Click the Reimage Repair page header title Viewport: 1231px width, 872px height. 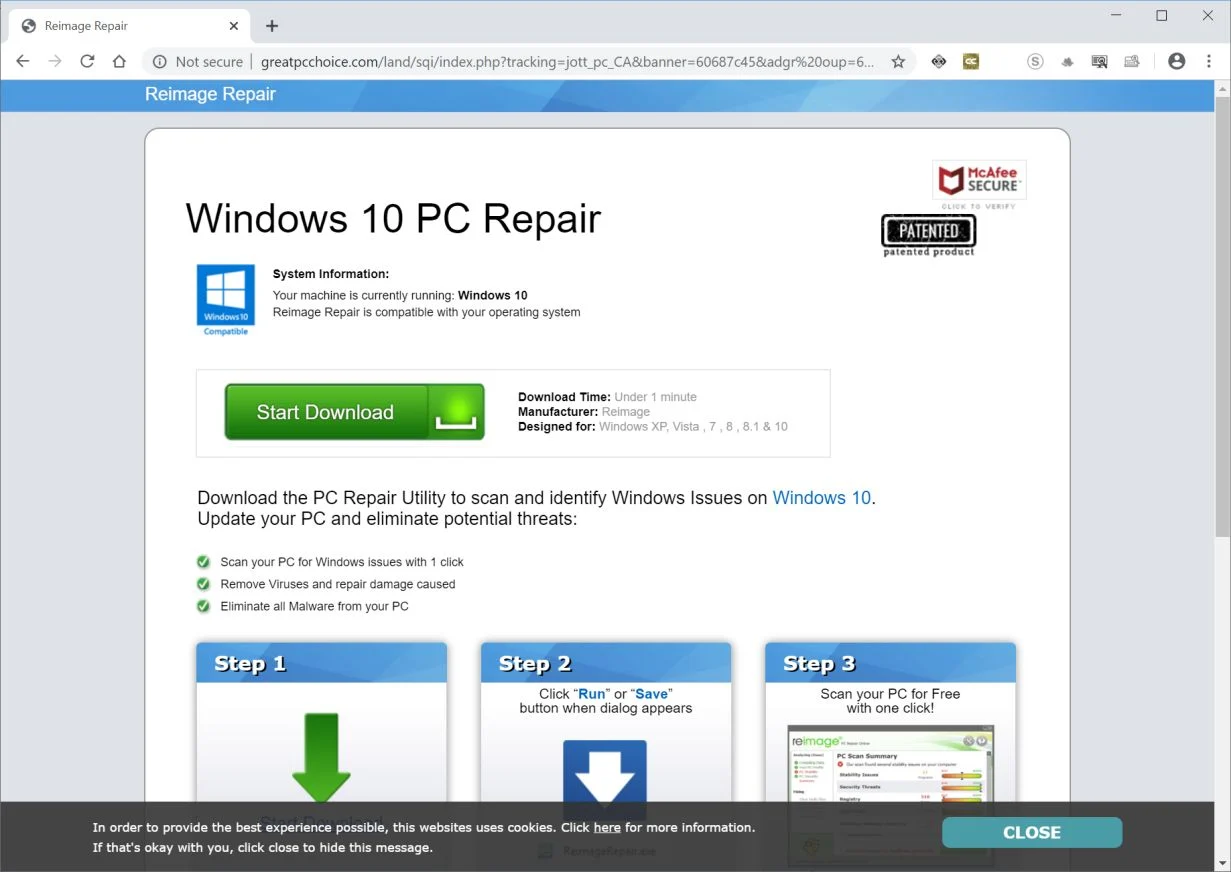[210, 94]
